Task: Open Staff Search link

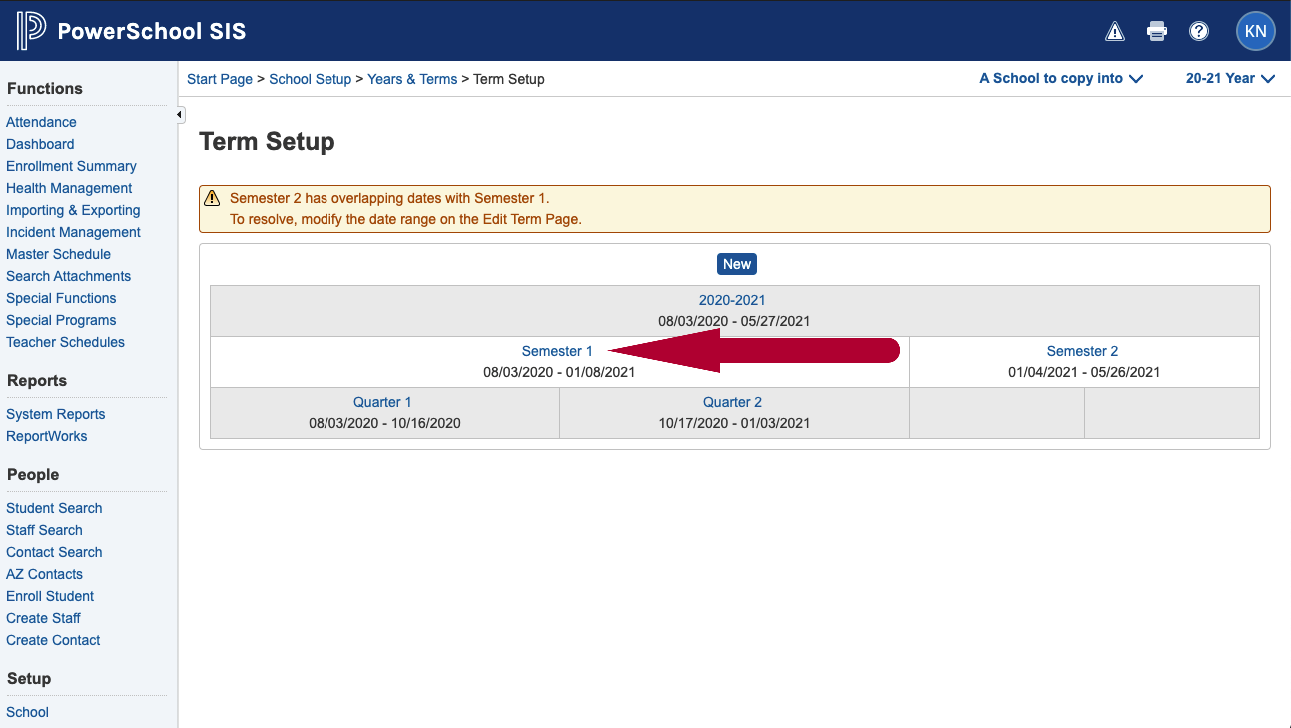Action: coord(44,530)
